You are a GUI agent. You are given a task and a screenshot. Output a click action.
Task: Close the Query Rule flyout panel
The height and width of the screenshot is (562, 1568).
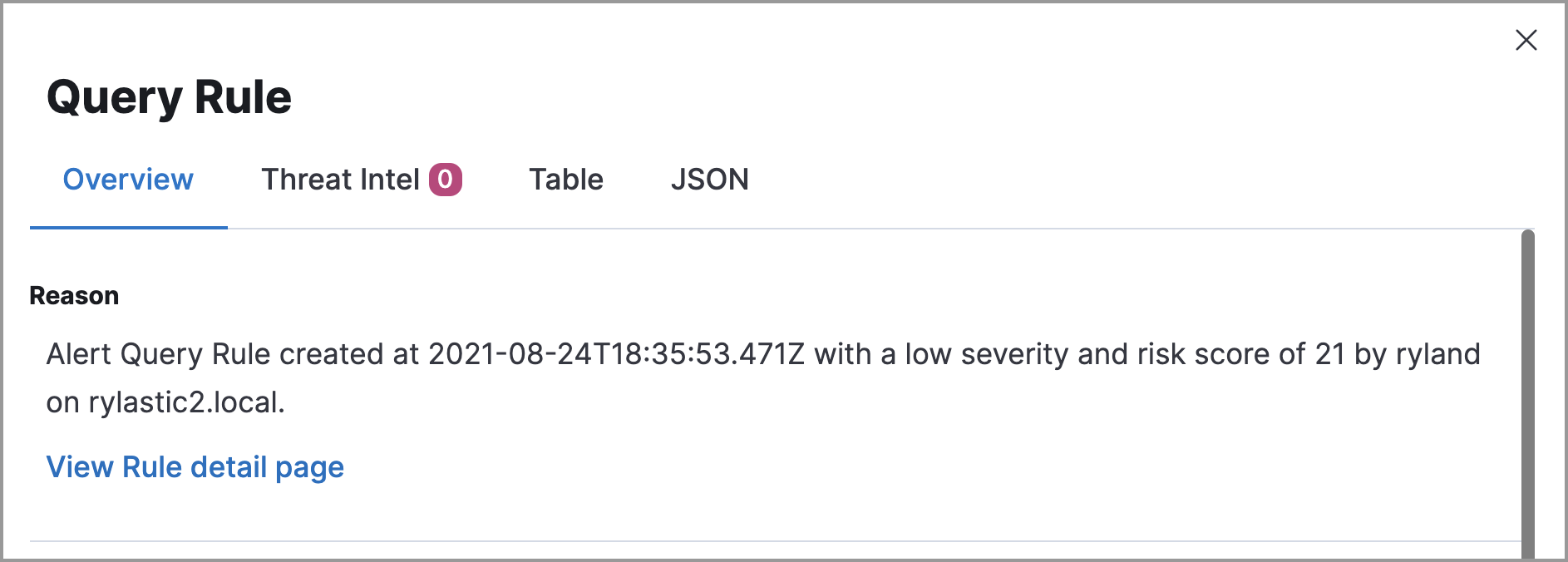pos(1527,39)
